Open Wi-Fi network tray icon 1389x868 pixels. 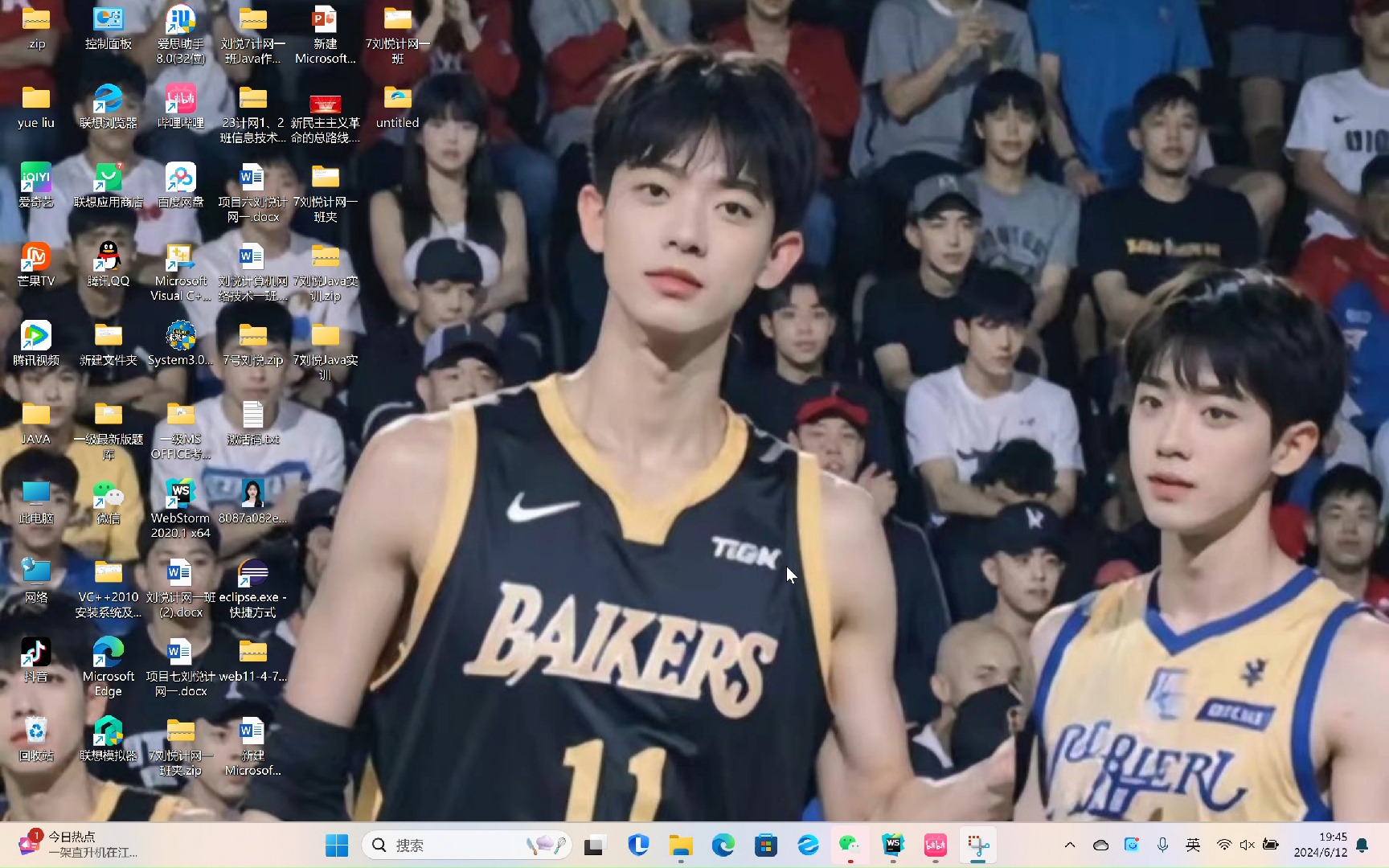[x=1223, y=845]
